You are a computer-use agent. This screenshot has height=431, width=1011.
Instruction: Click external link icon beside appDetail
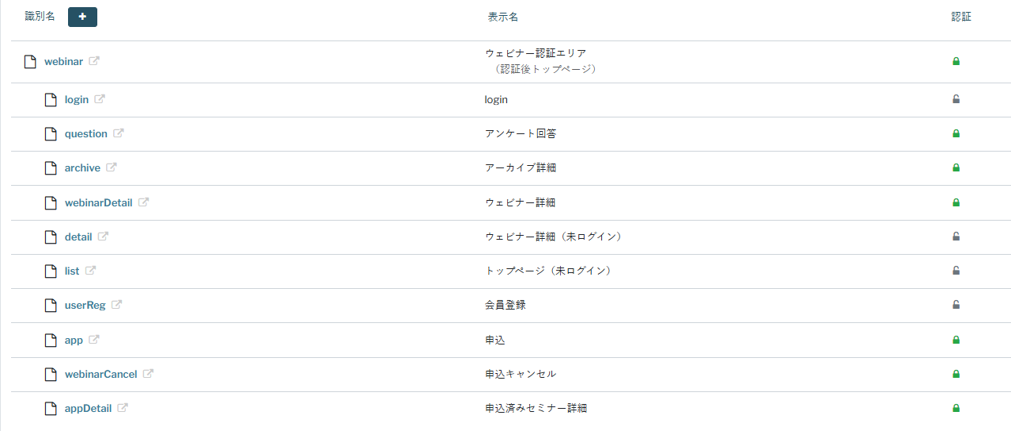pos(123,408)
